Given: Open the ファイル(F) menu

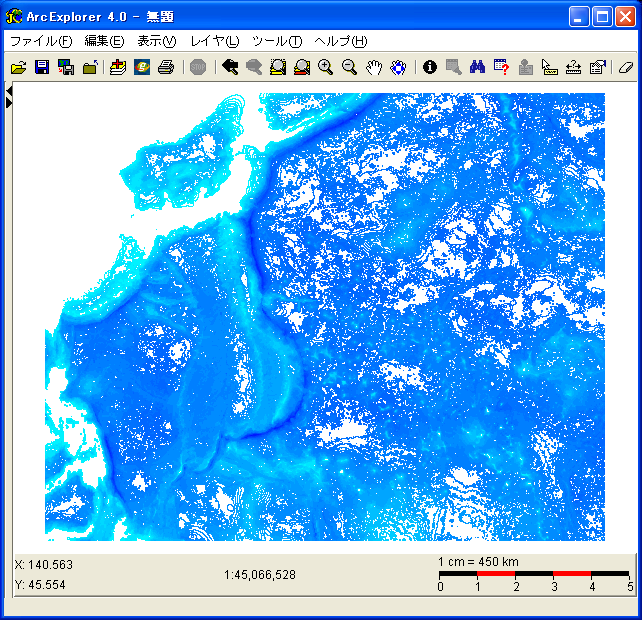Looking at the screenshot, I should click(x=41, y=41).
